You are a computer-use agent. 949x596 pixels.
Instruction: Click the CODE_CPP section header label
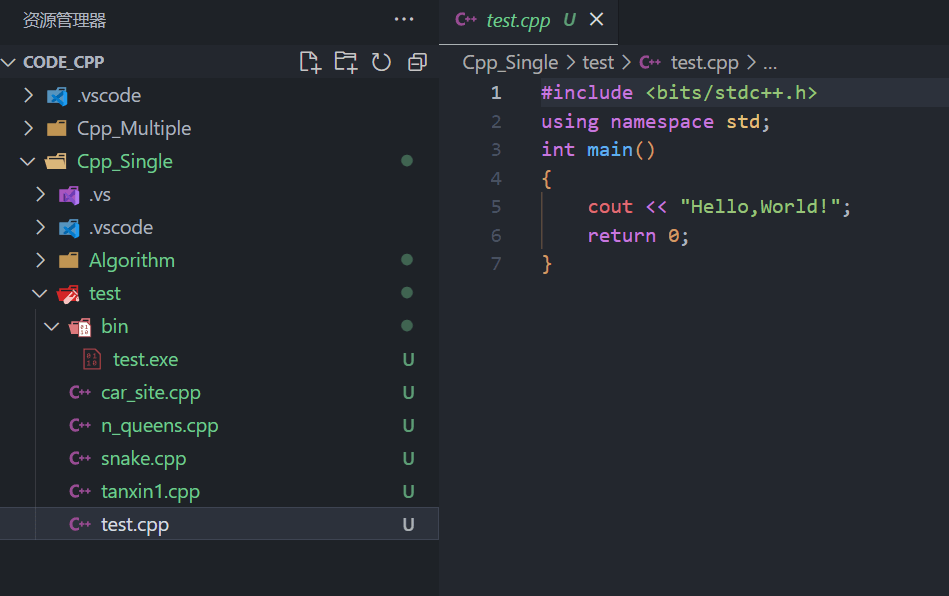(64, 62)
